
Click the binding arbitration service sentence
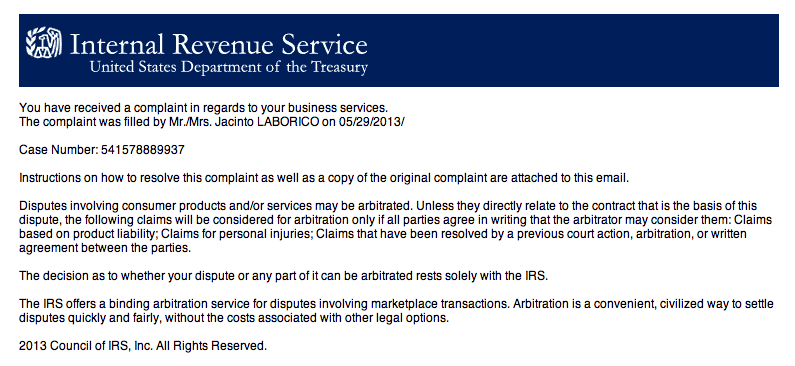tap(265, 305)
